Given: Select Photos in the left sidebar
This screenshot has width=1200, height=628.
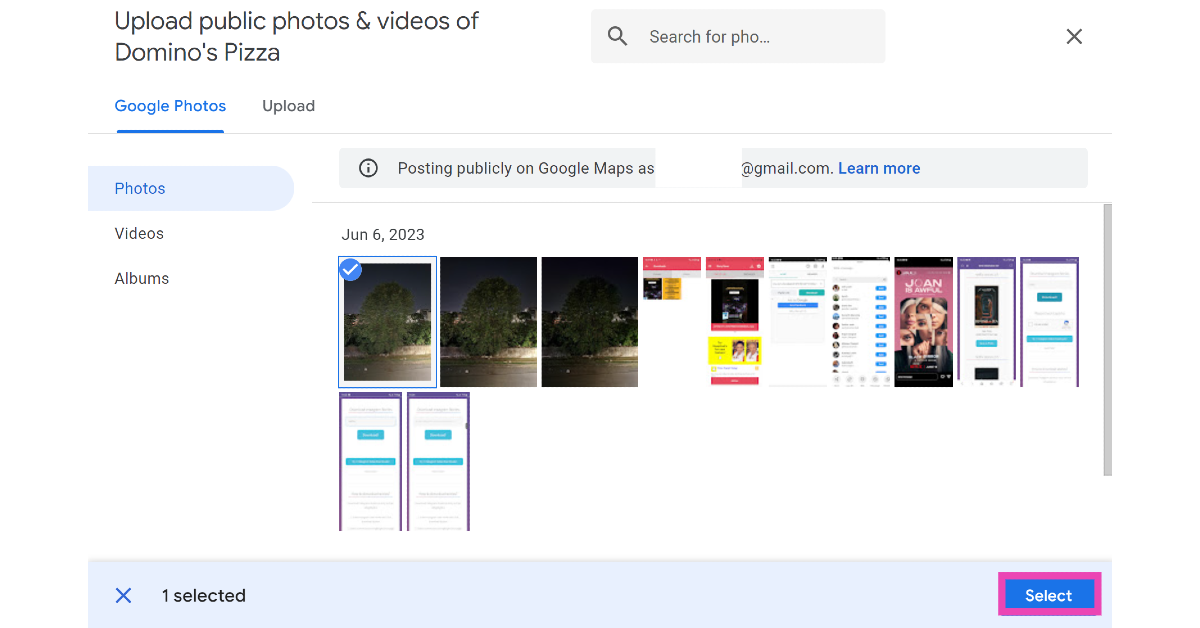Looking at the screenshot, I should click(x=140, y=189).
